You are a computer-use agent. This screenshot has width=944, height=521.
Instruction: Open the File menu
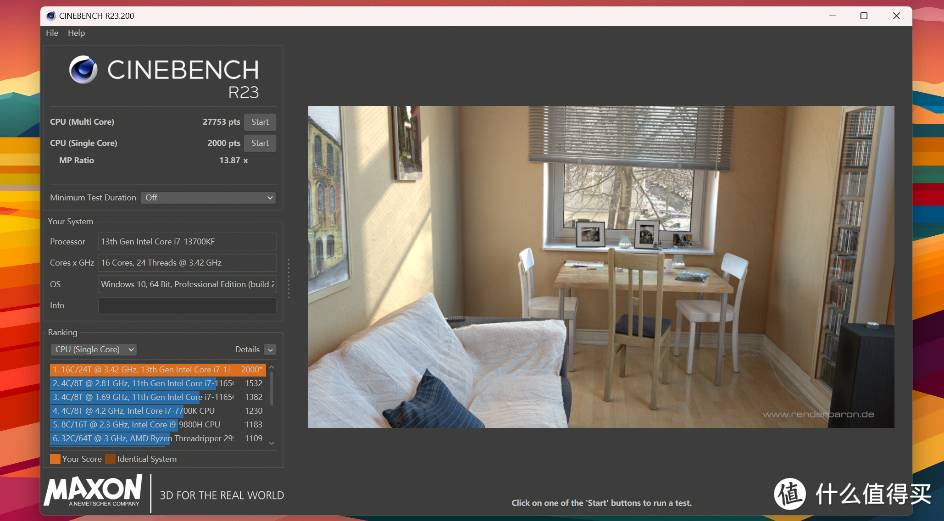pyautogui.click(x=52, y=33)
